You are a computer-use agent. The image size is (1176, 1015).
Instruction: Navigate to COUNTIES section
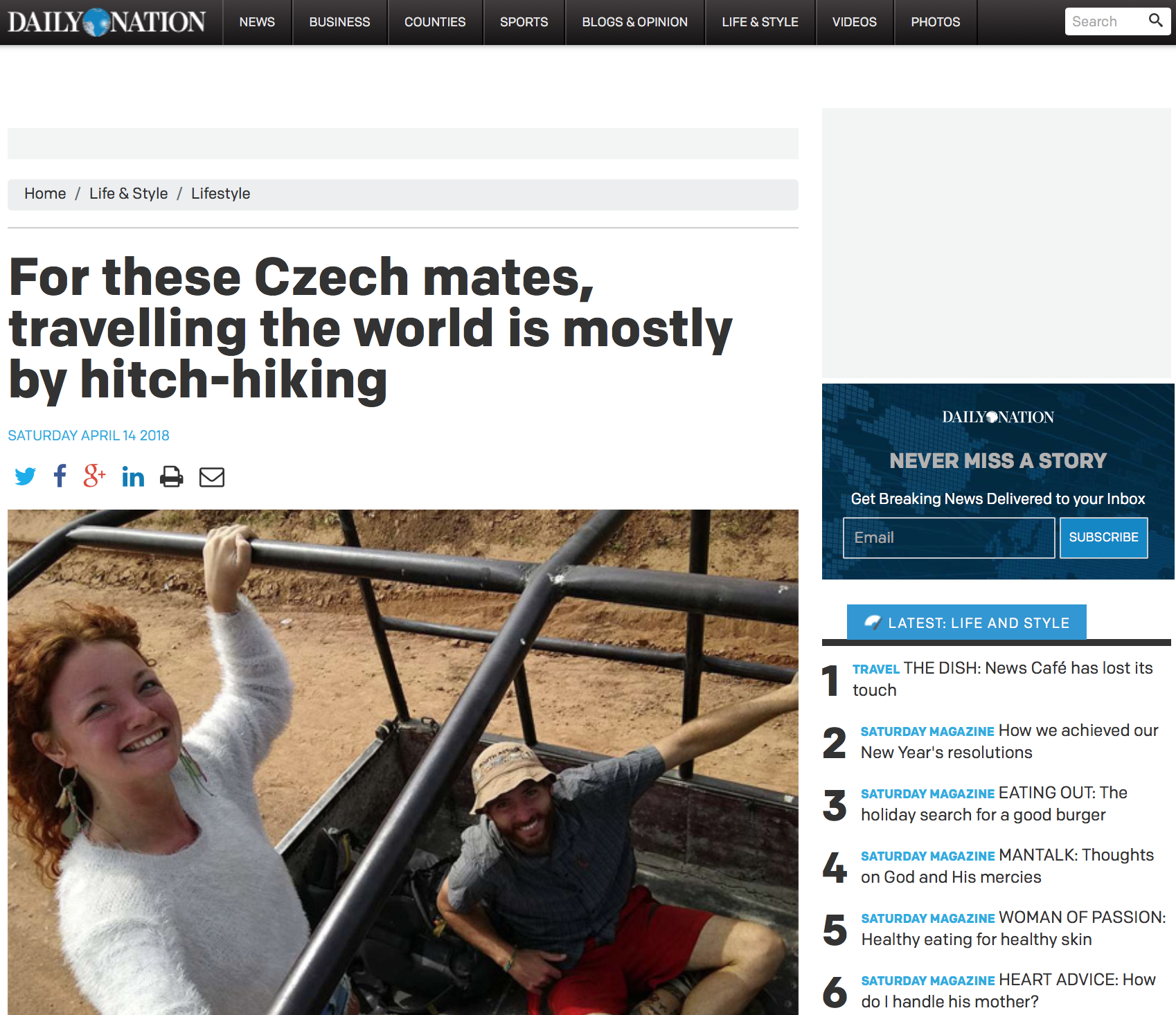435,22
